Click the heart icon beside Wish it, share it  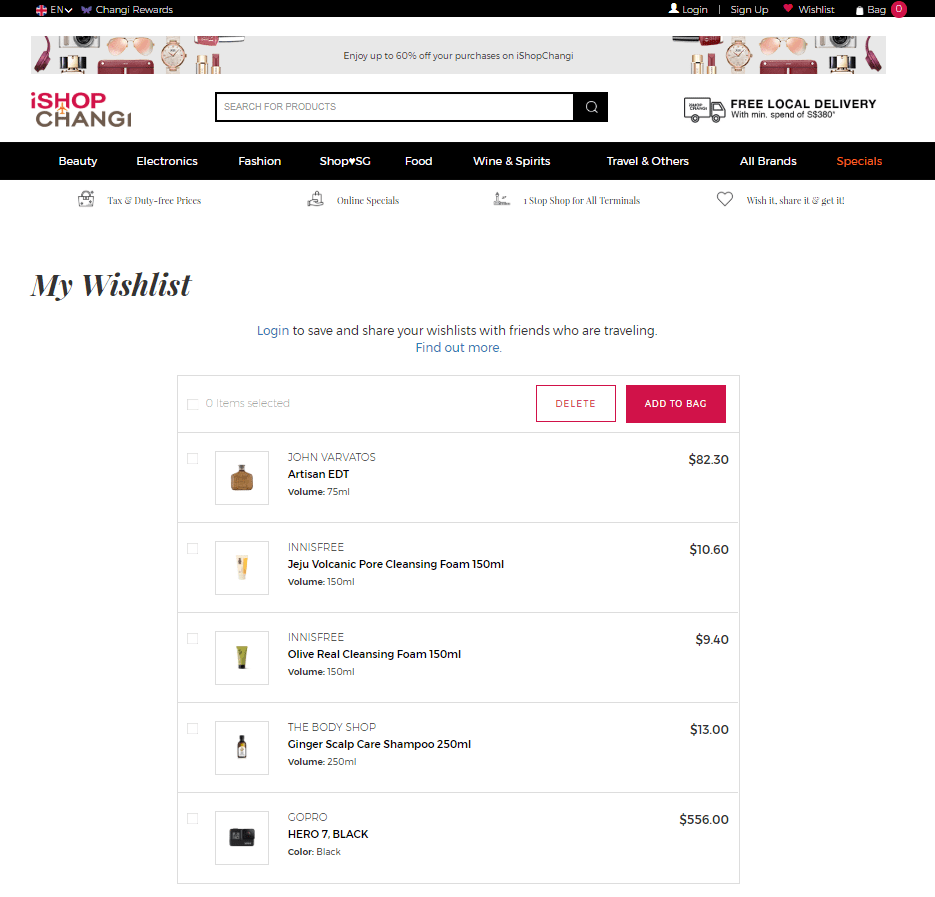tap(725, 199)
